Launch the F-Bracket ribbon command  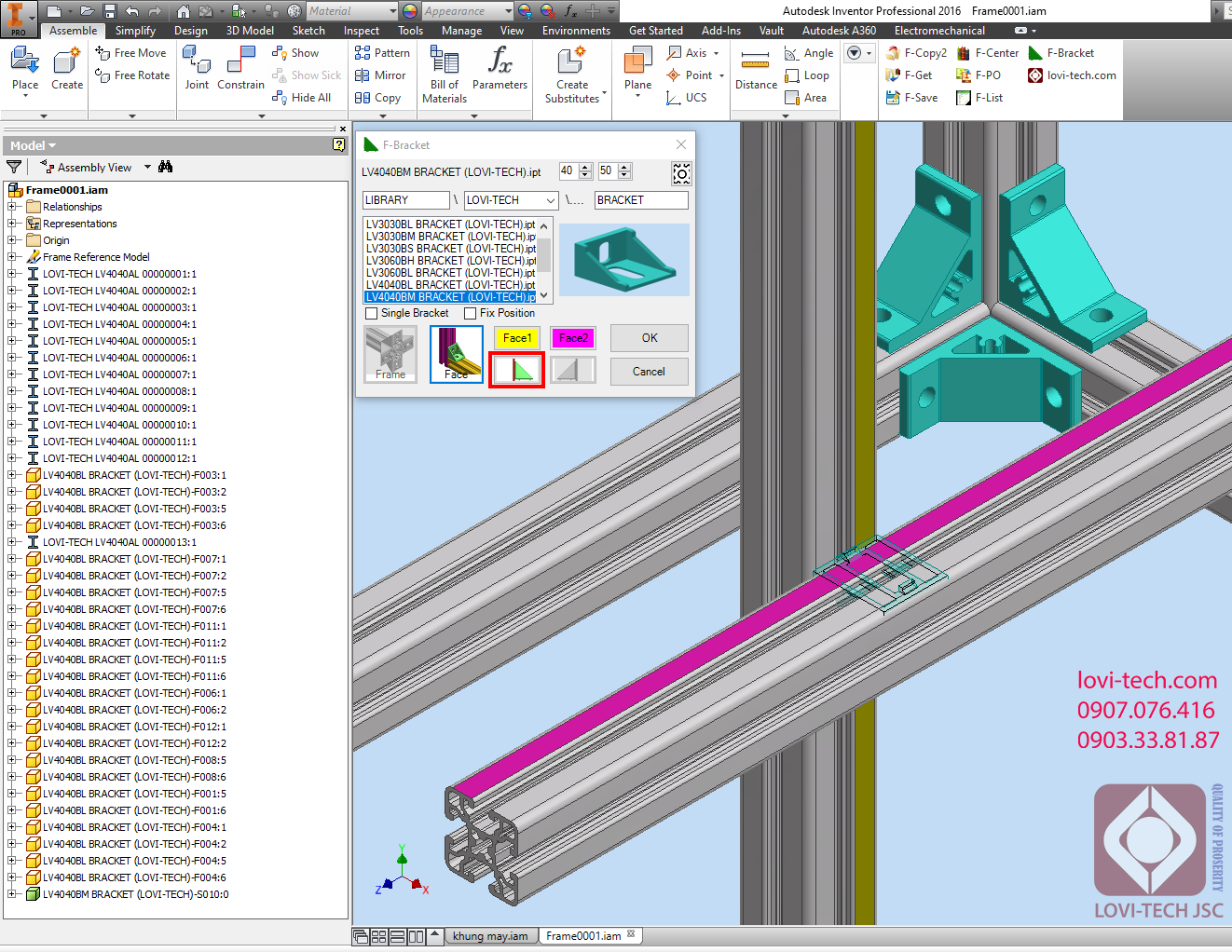pyautogui.click(x=1061, y=53)
